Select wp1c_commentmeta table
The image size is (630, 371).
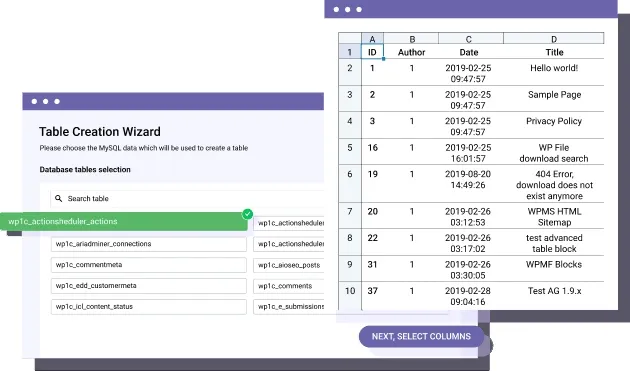pyautogui.click(x=149, y=265)
